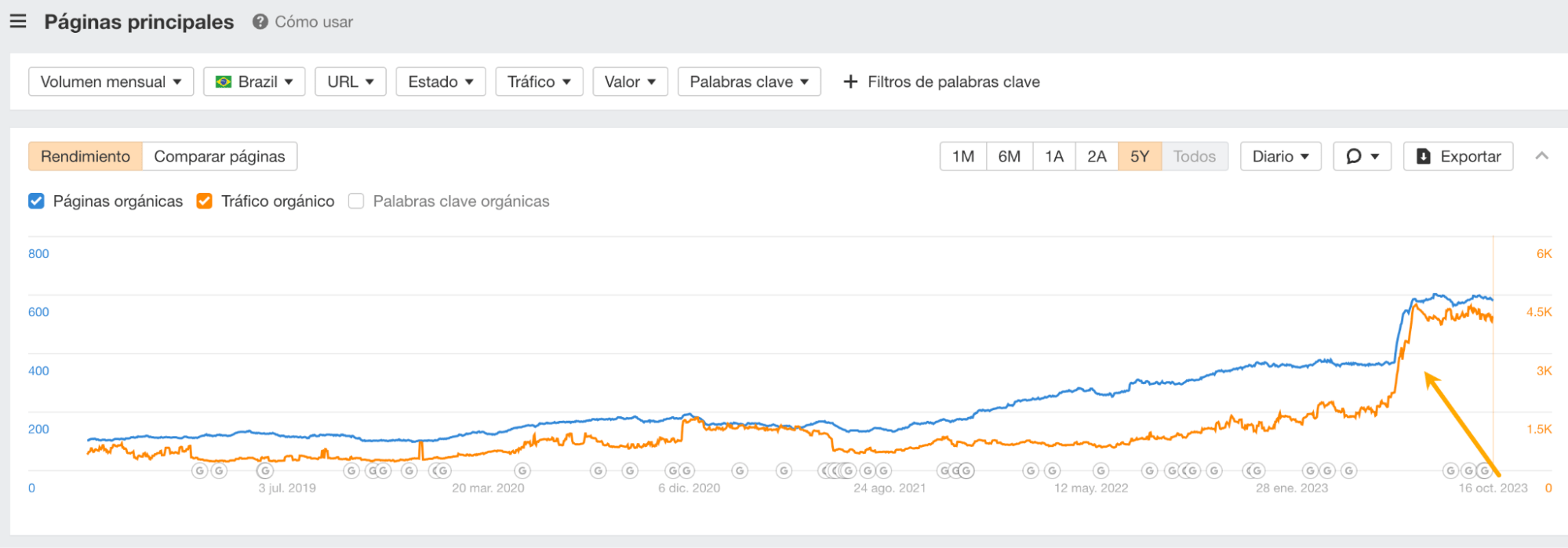
Task: Open the Volumen mensual dropdown
Action: (110, 81)
